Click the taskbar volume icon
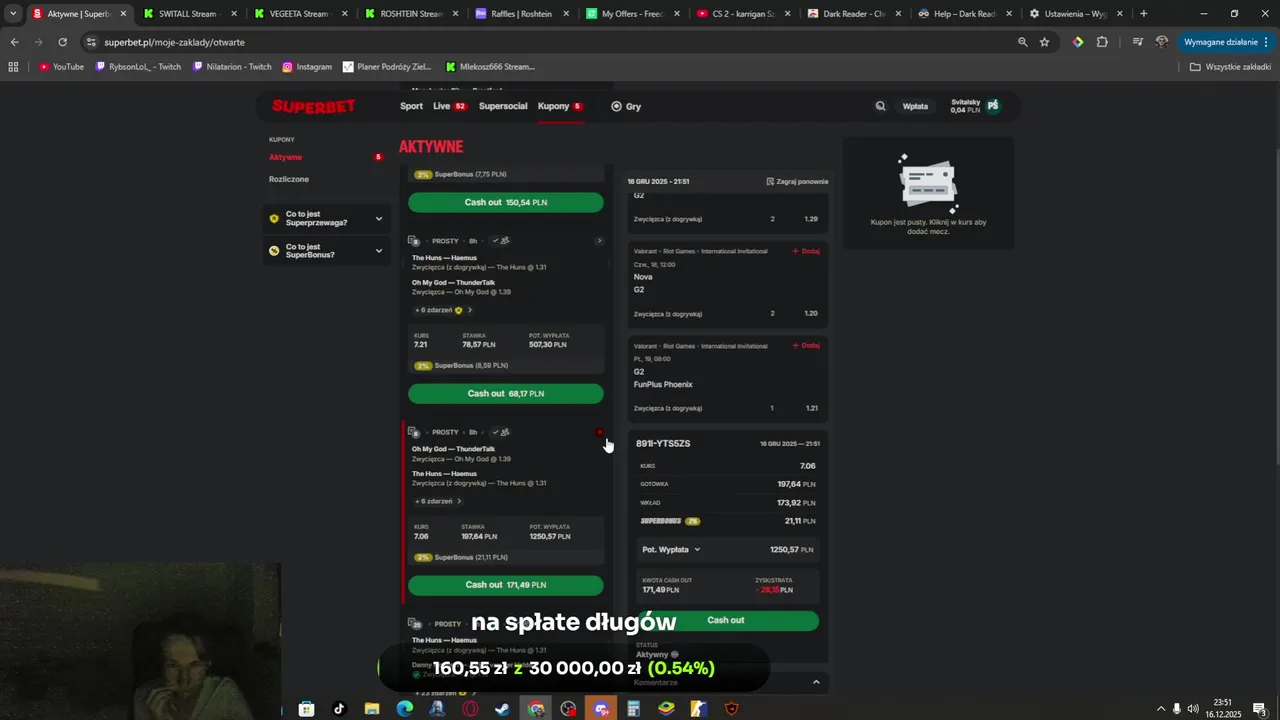 pos(1193,709)
